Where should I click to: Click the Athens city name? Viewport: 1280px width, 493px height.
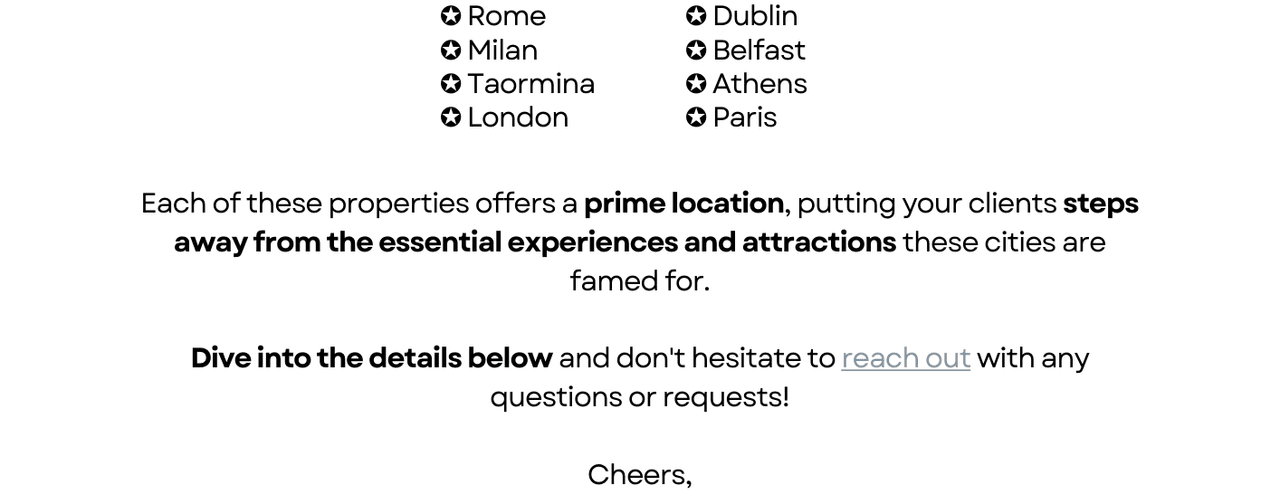760,84
